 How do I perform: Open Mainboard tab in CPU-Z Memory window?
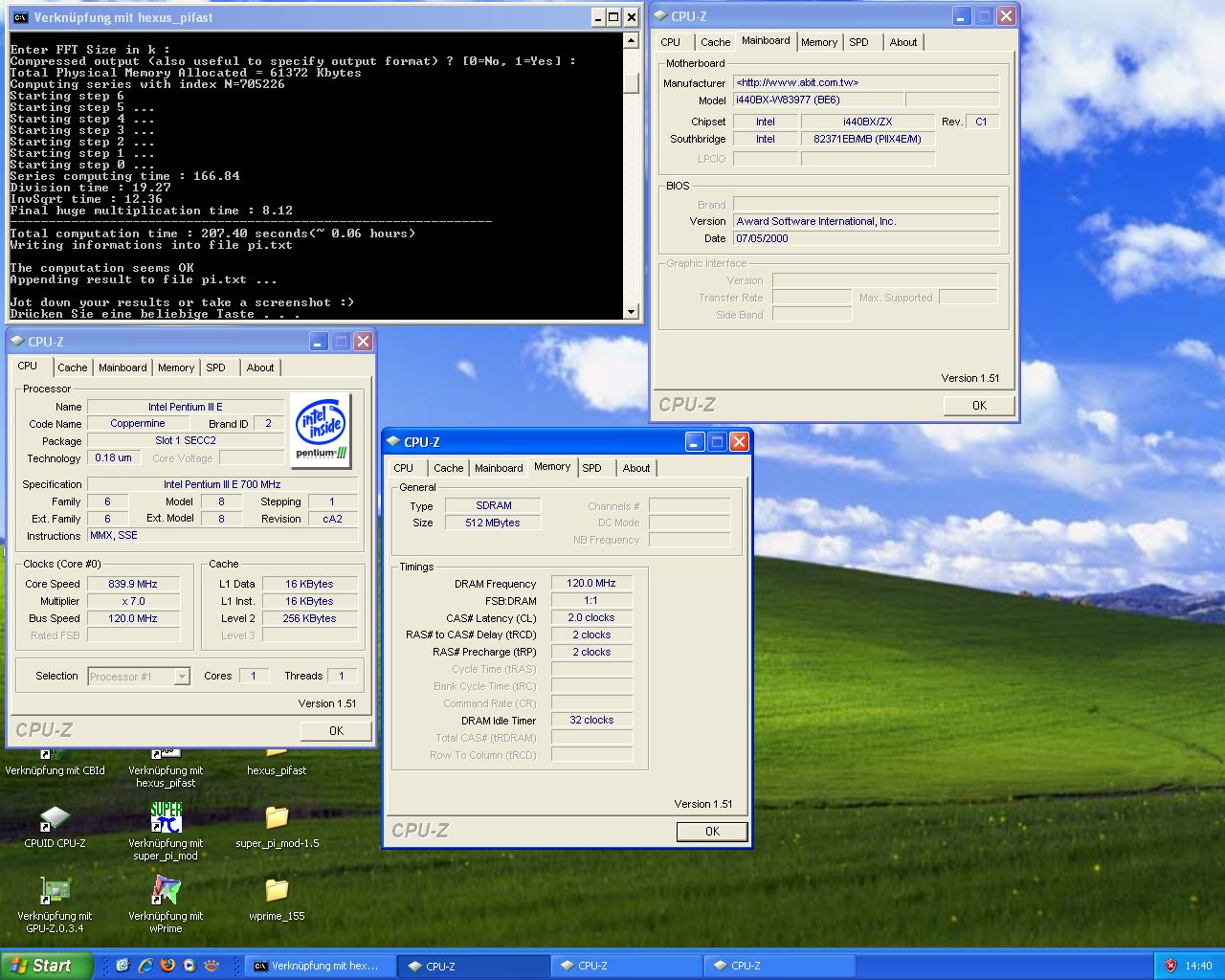(499, 468)
